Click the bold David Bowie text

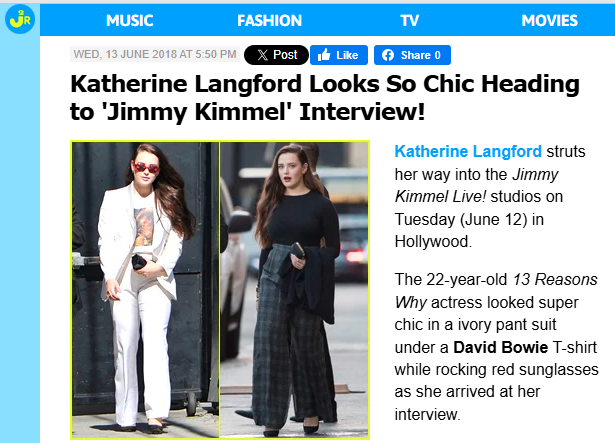[x=500, y=347]
